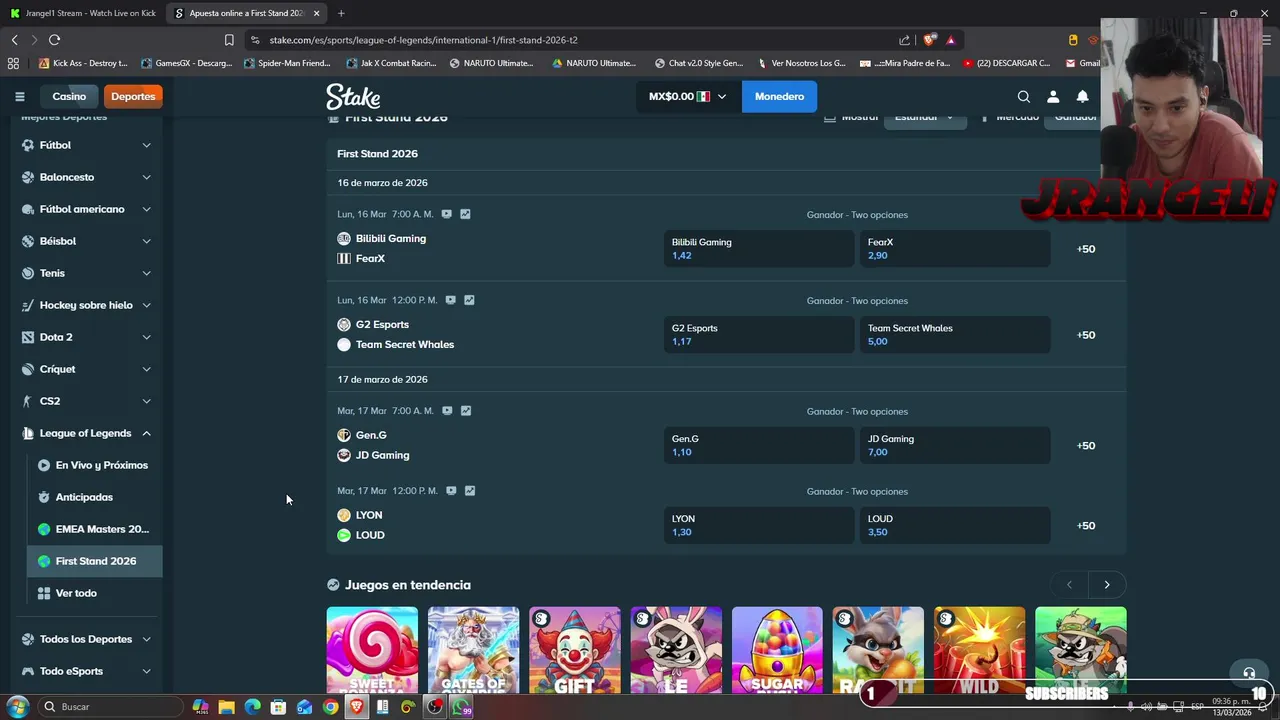Open the notifications bell
The width and height of the screenshot is (1280, 720).
click(1082, 97)
